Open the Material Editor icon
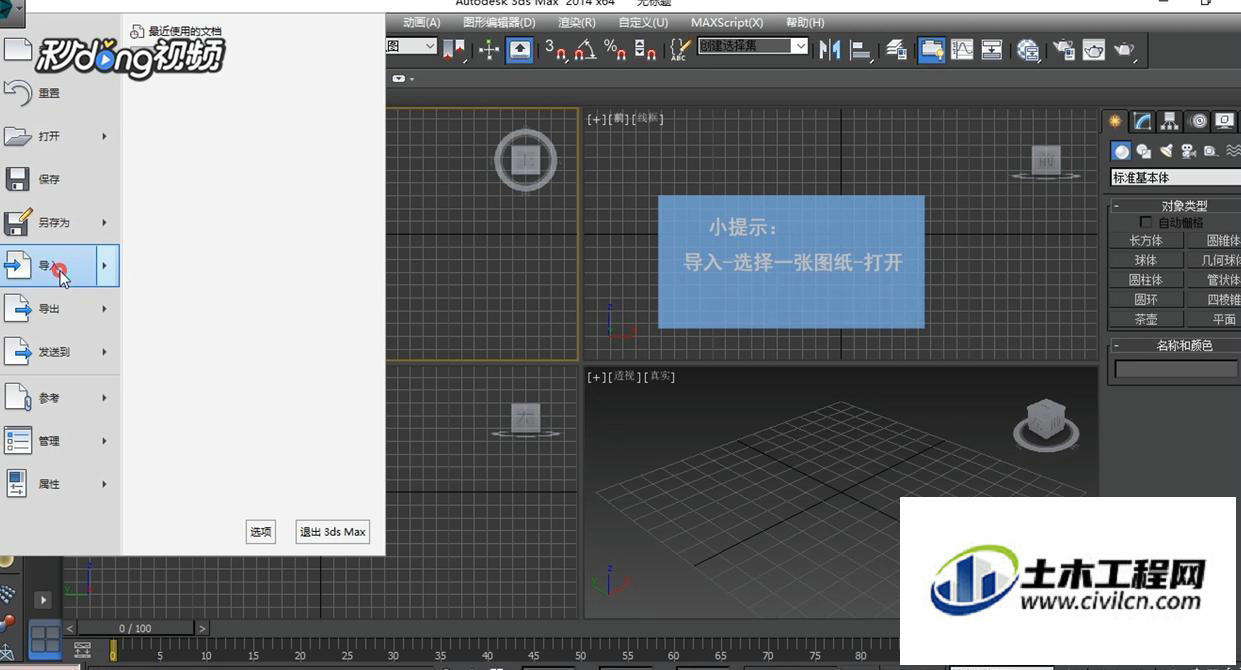This screenshot has height=670, width=1241. pos(1028,50)
